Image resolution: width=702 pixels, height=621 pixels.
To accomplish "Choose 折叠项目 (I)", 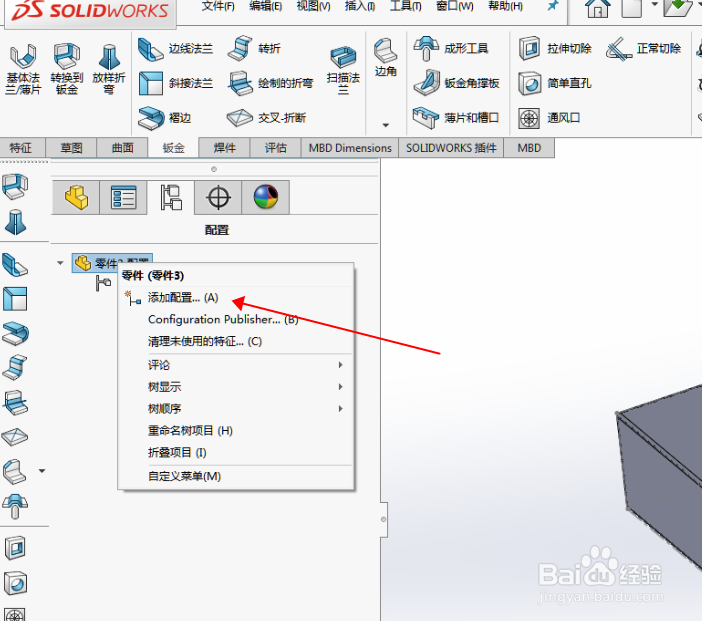I will click(236, 453).
